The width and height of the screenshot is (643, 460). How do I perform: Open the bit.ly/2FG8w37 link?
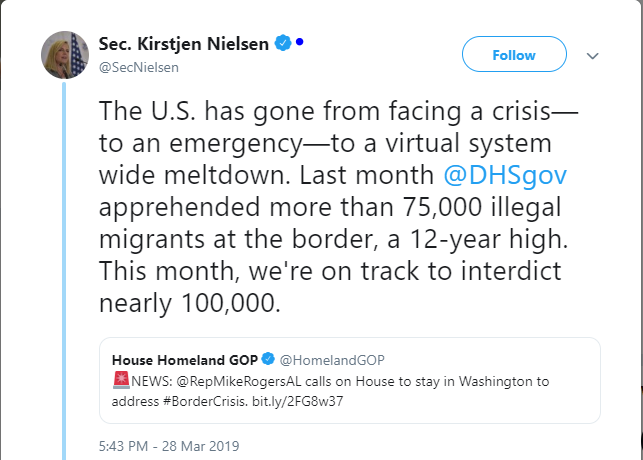click(298, 401)
